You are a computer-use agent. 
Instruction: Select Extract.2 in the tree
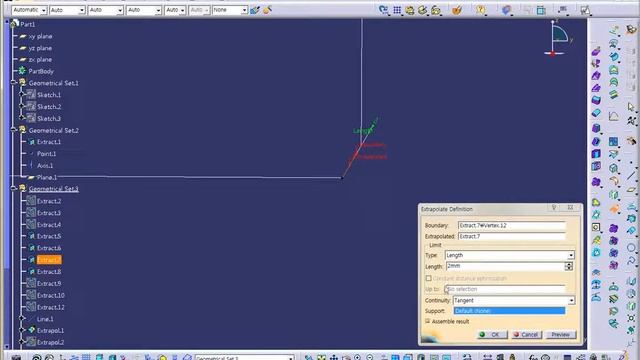[49, 201]
